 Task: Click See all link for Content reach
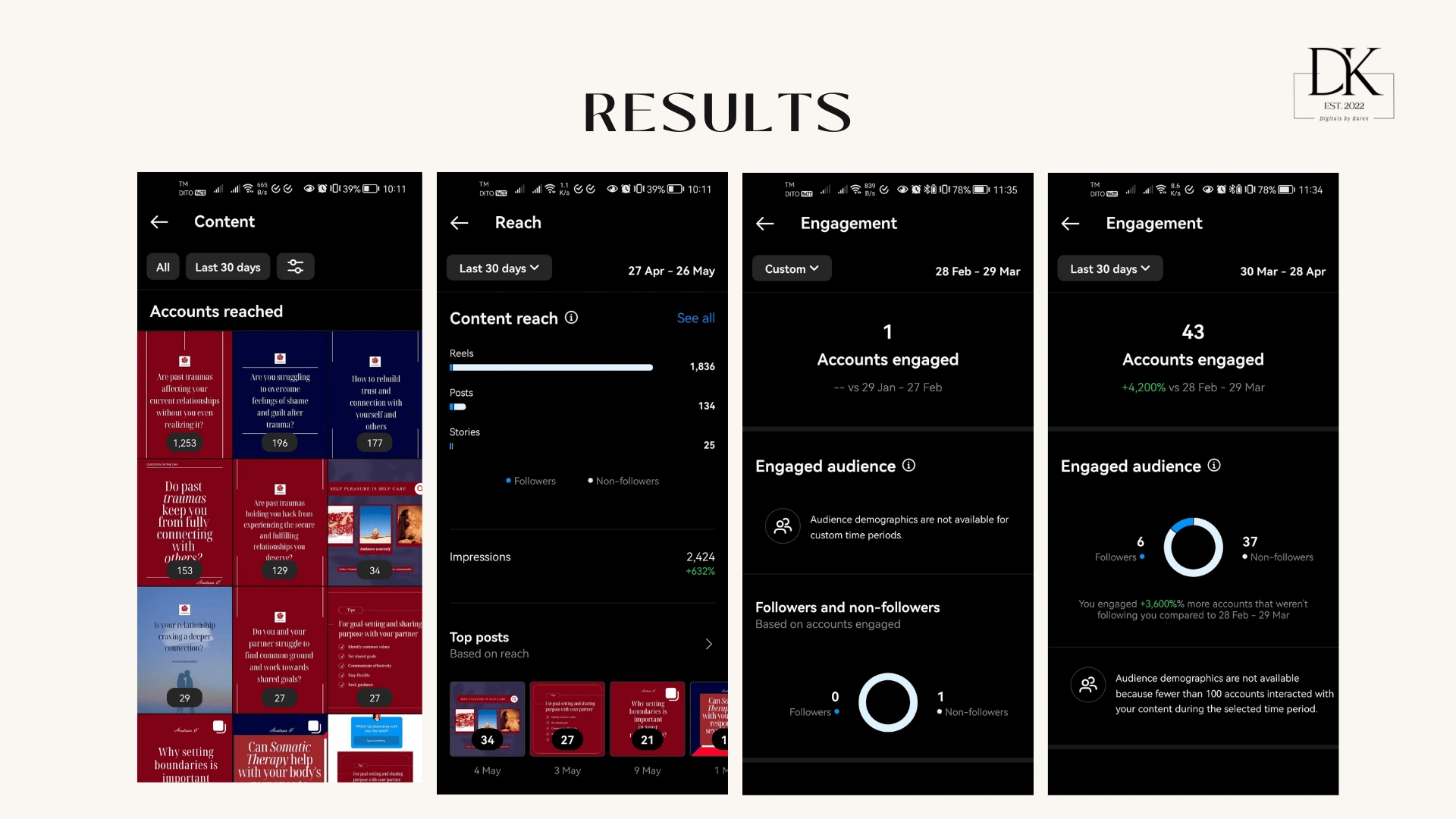(696, 318)
